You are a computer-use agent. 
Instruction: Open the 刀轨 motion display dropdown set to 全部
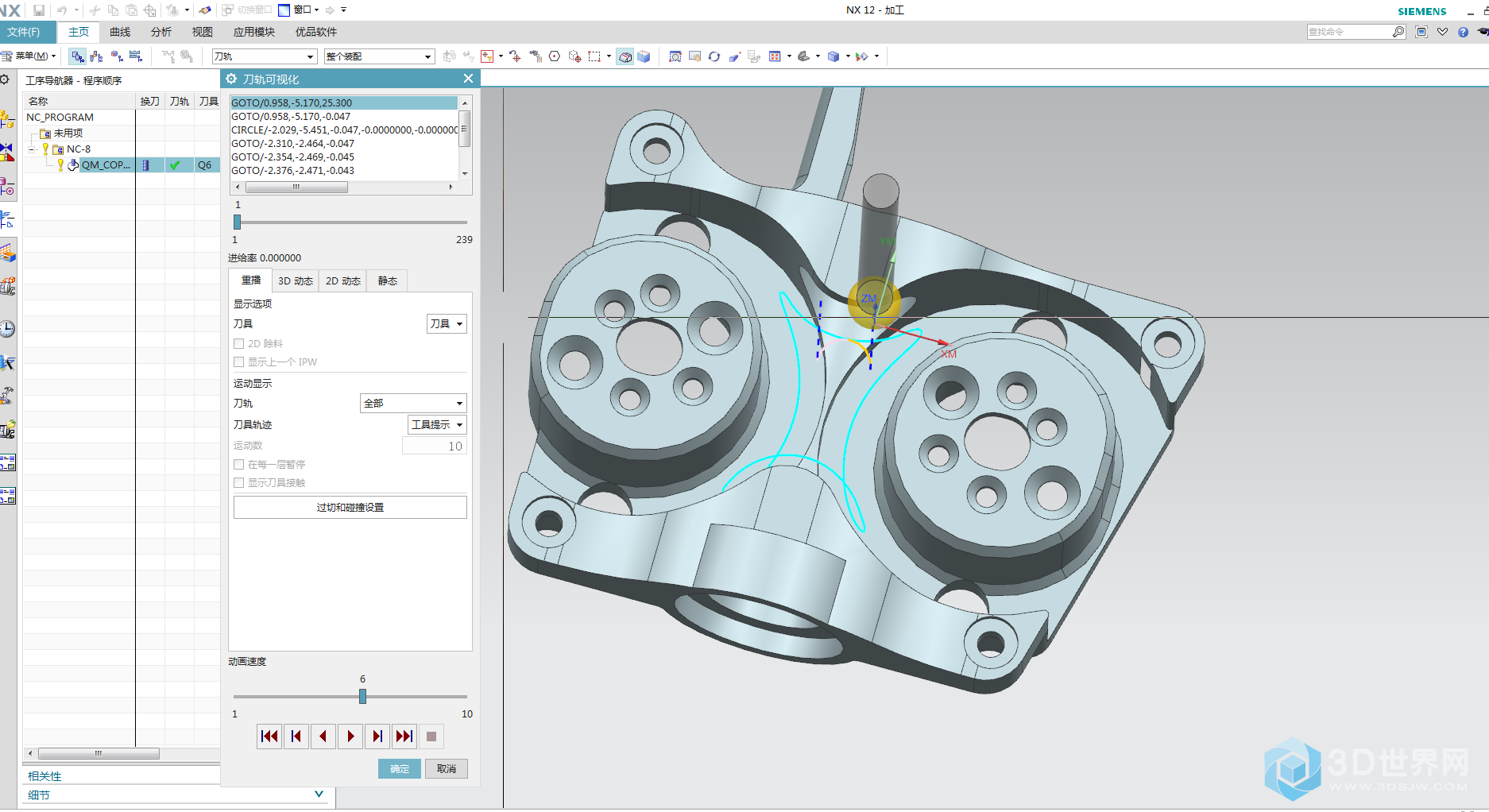pyautogui.click(x=413, y=403)
